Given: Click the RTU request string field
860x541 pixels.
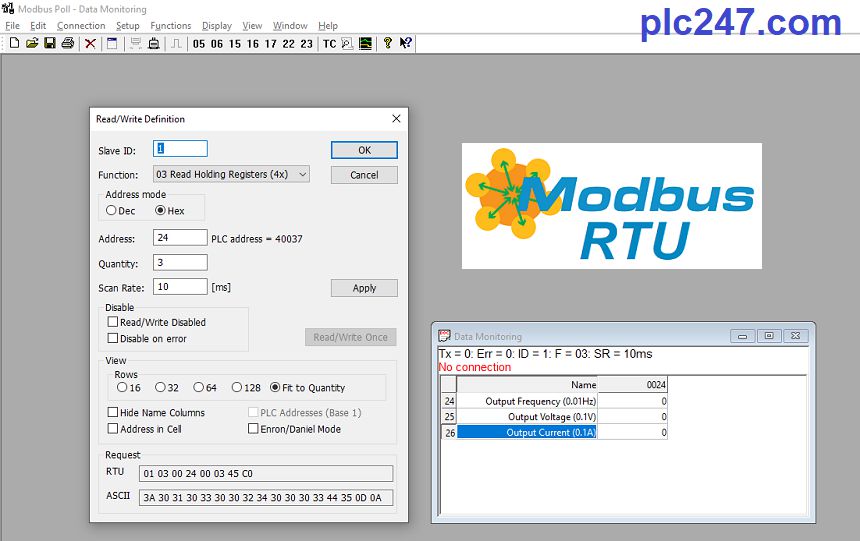Looking at the screenshot, I should click(266, 474).
